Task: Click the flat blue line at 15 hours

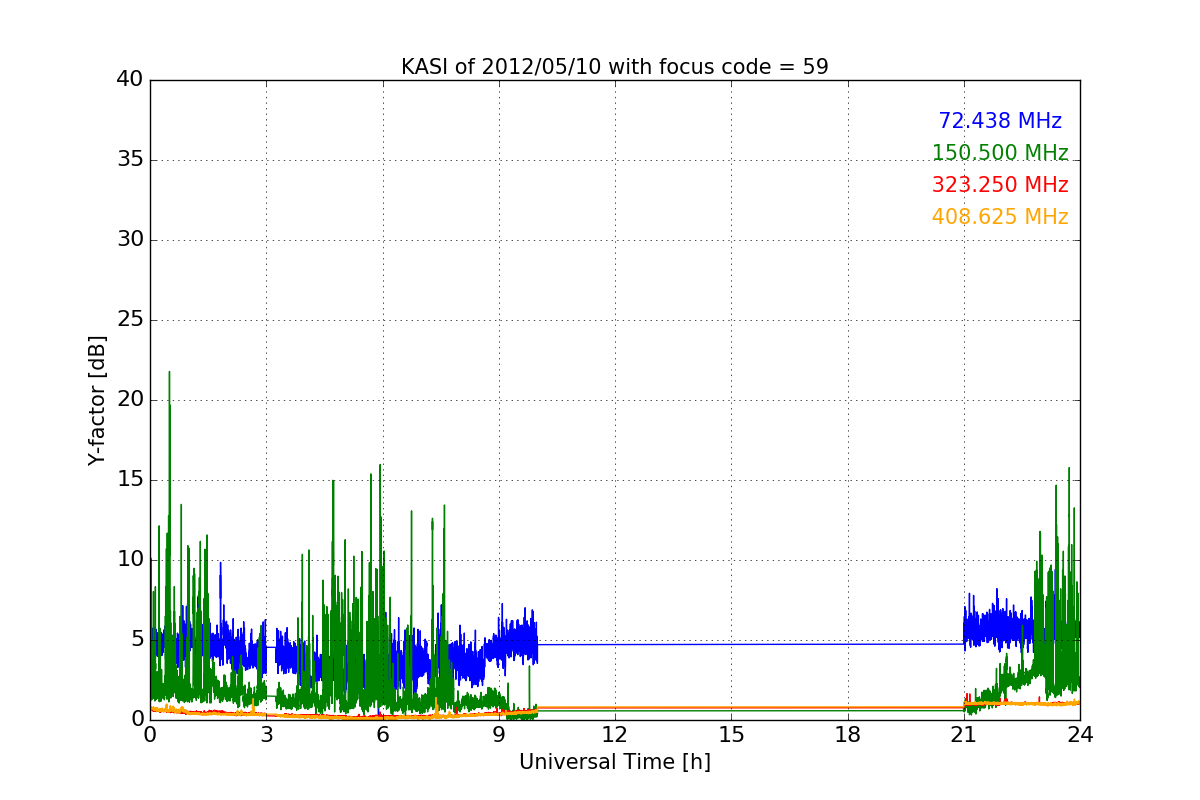Action: (x=731, y=644)
